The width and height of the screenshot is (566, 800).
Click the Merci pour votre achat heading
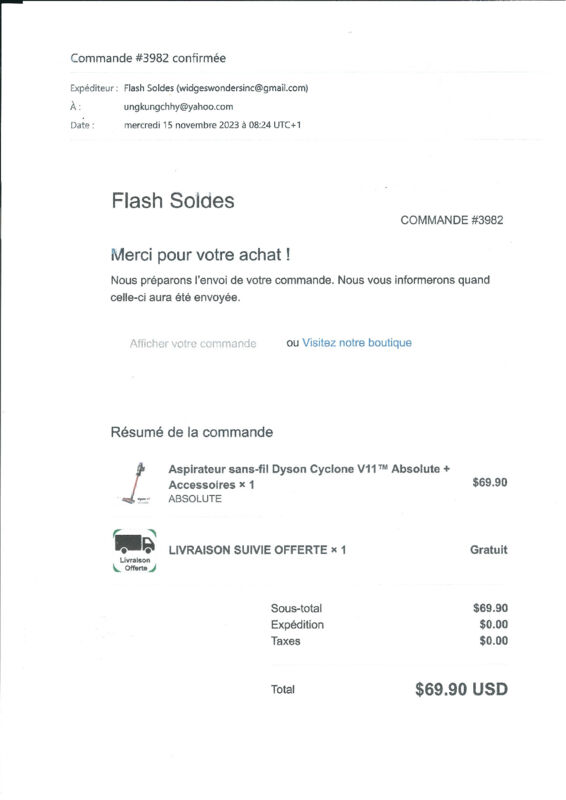201,255
